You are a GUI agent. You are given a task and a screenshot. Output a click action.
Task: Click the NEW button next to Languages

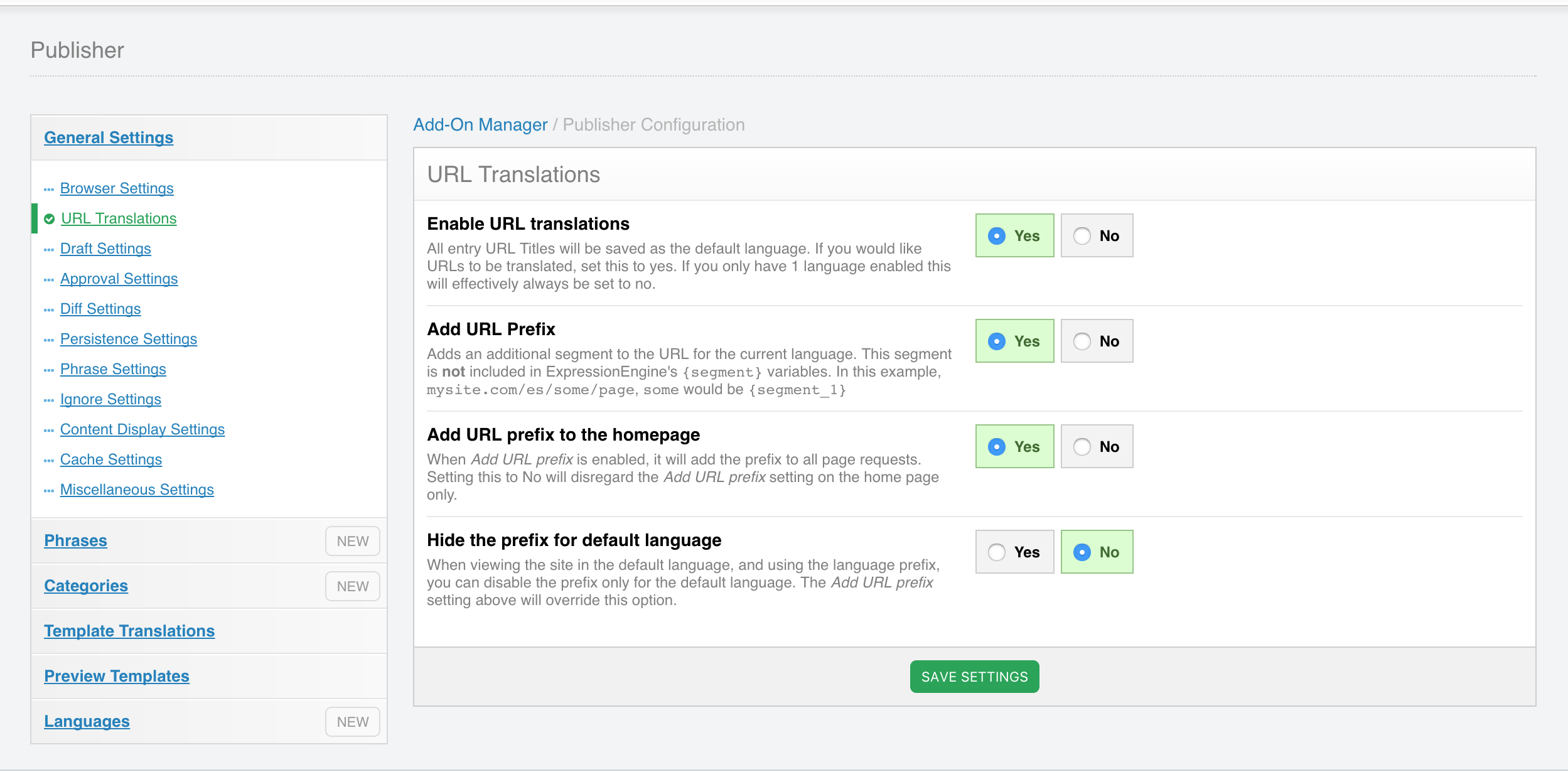[353, 722]
